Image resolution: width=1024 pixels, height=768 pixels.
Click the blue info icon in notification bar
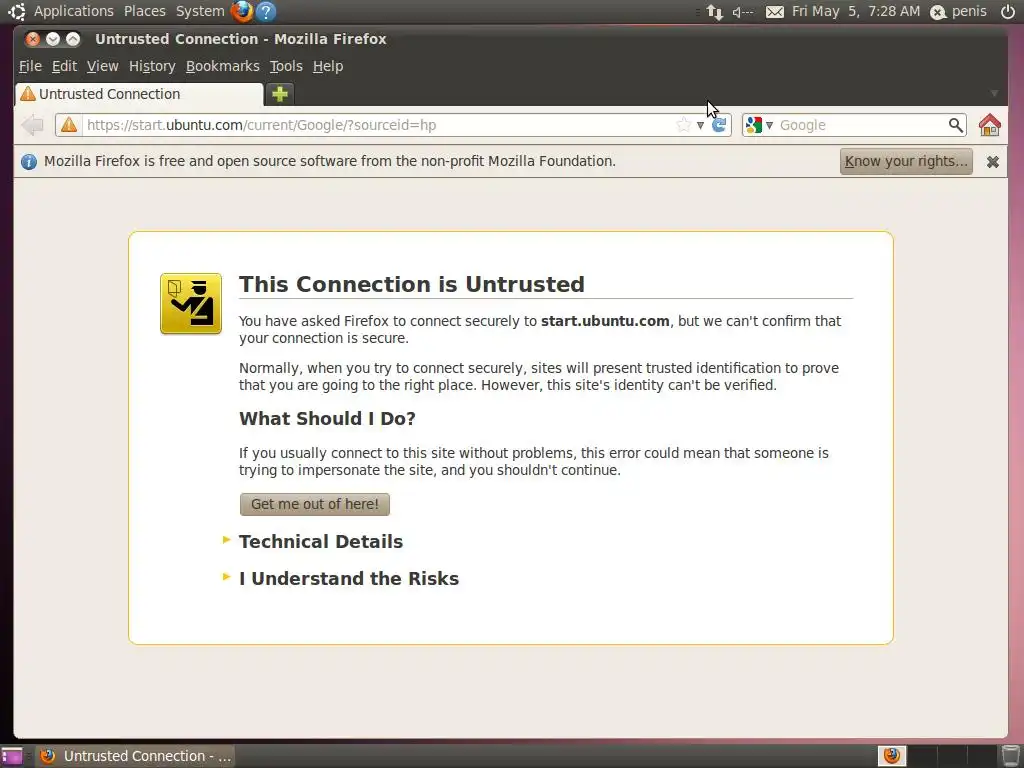click(29, 161)
